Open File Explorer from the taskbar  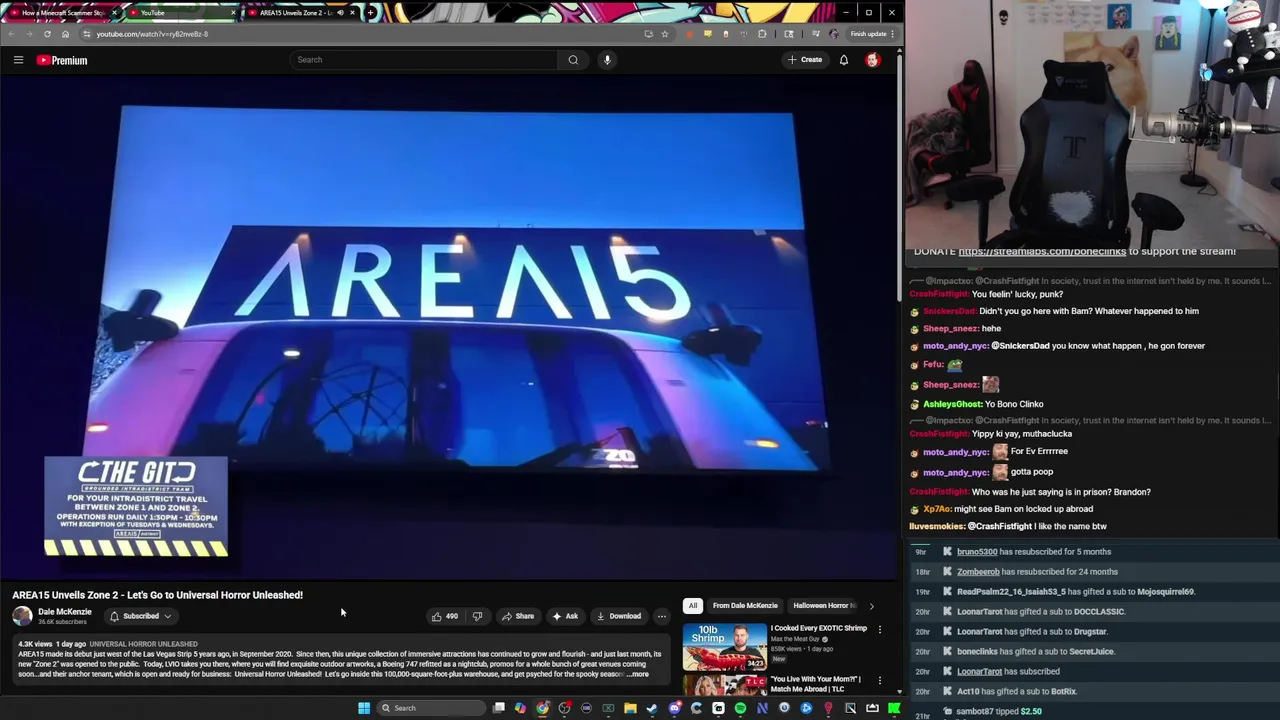tap(630, 708)
